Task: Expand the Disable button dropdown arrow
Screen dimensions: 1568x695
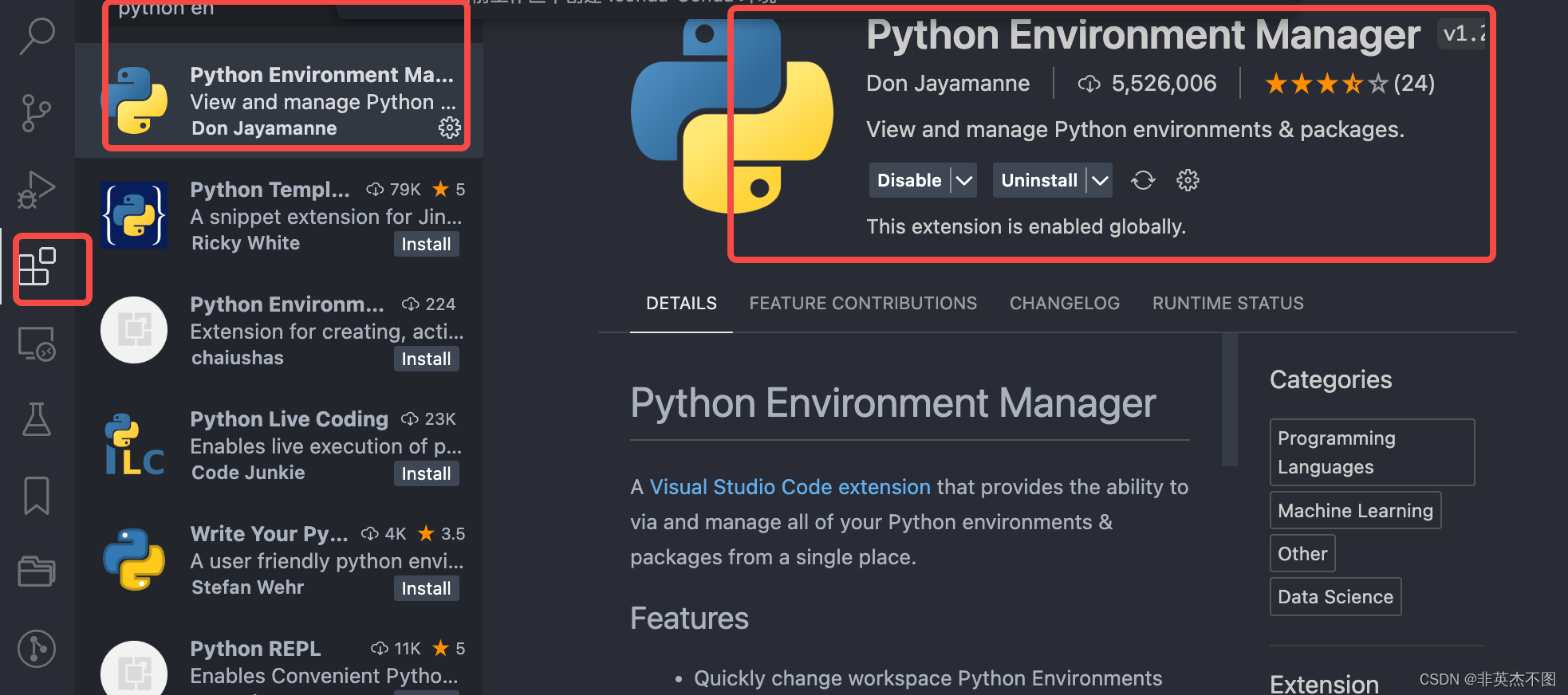Action: click(x=964, y=180)
